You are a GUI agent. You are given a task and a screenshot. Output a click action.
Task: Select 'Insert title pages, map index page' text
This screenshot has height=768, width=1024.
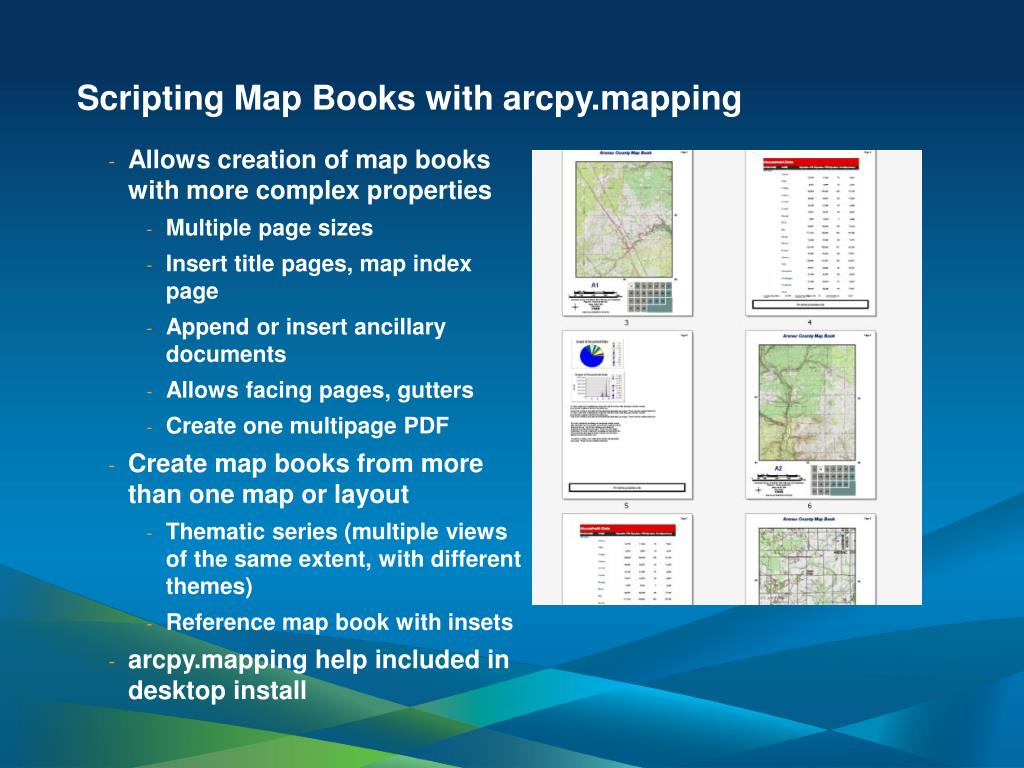[x=318, y=277]
